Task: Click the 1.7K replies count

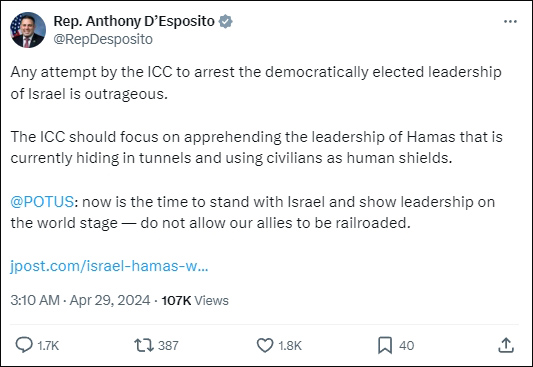Action: [48, 346]
